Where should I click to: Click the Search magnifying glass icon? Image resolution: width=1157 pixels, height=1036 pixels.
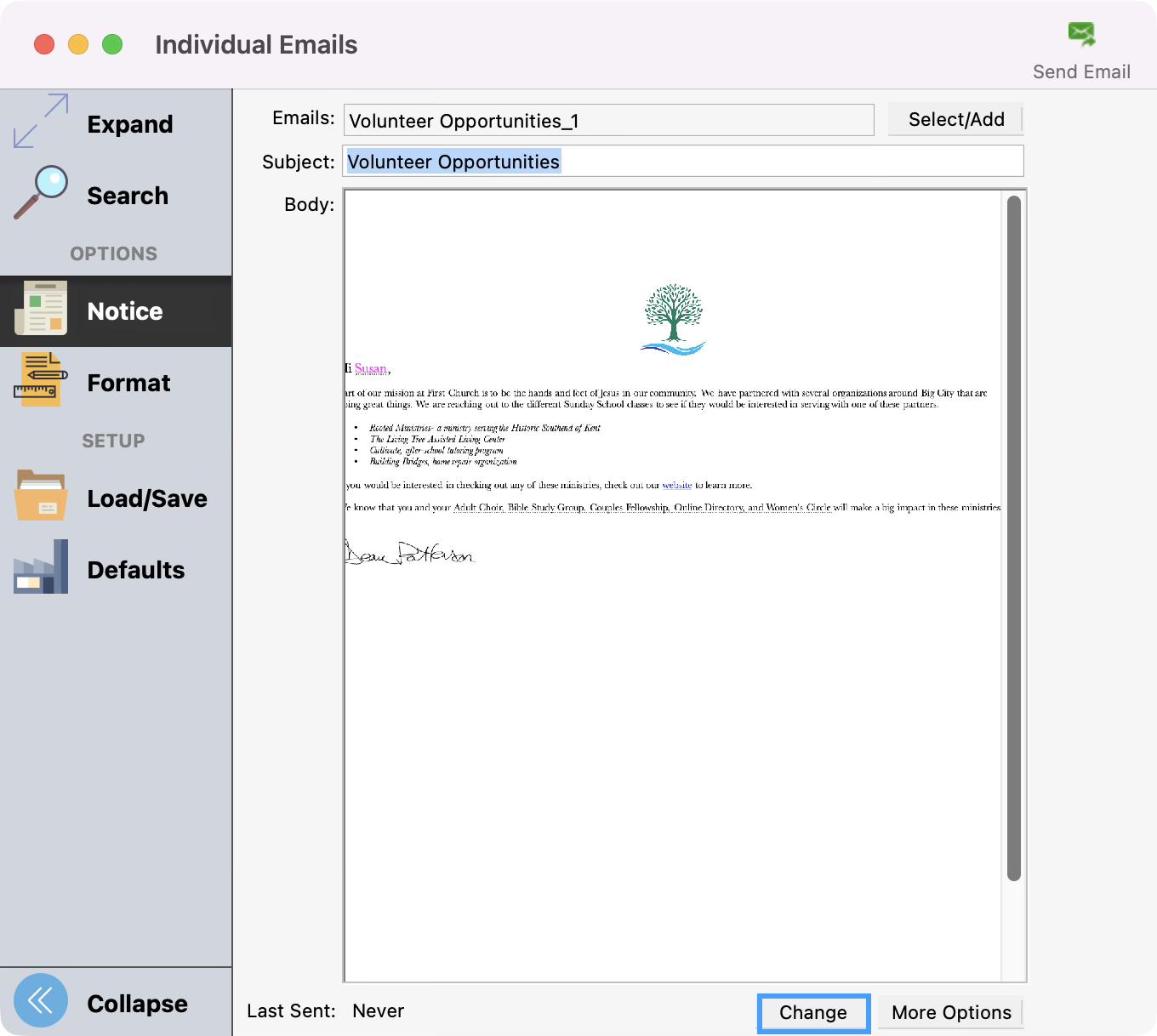point(41,193)
